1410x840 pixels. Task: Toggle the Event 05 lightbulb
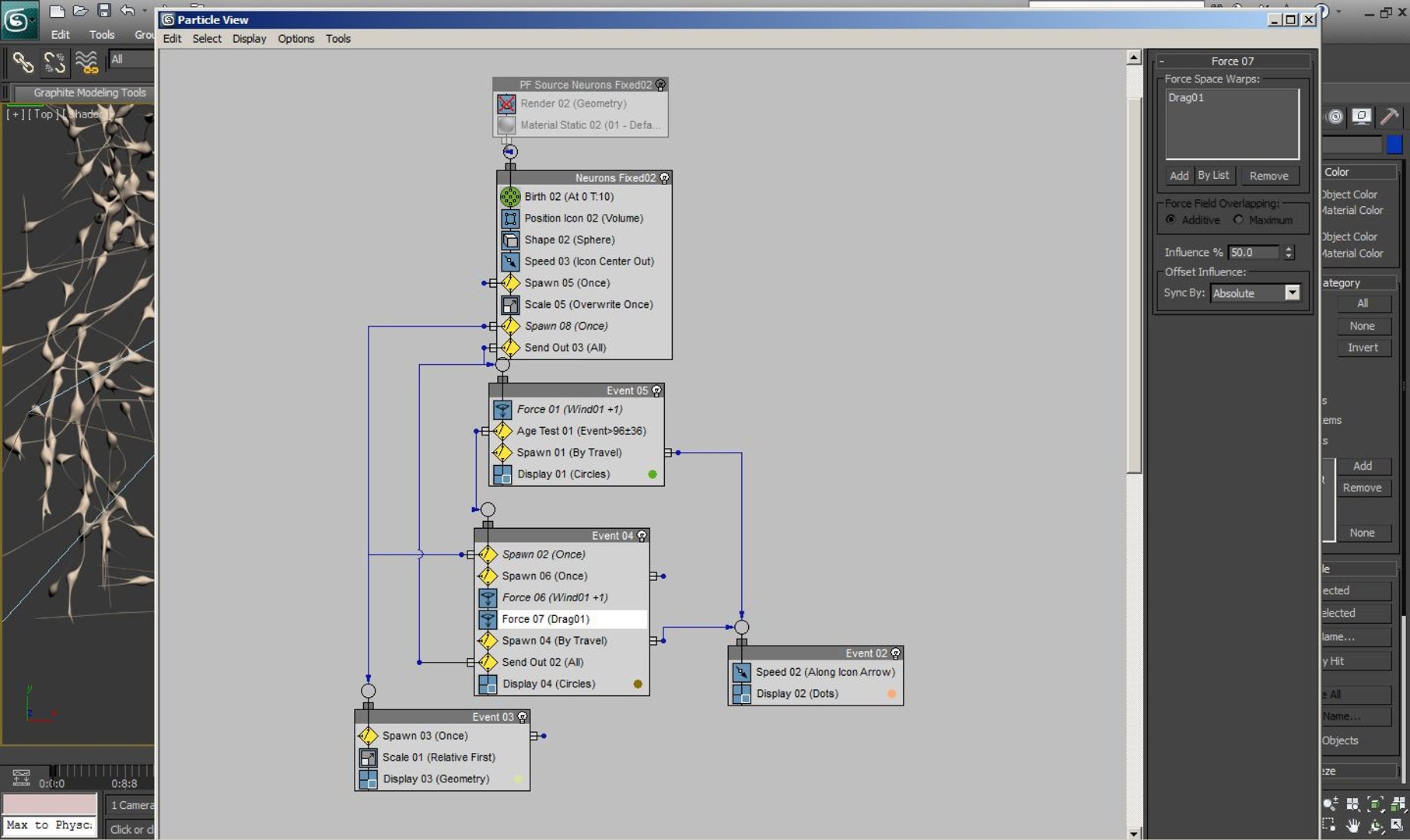click(x=656, y=390)
